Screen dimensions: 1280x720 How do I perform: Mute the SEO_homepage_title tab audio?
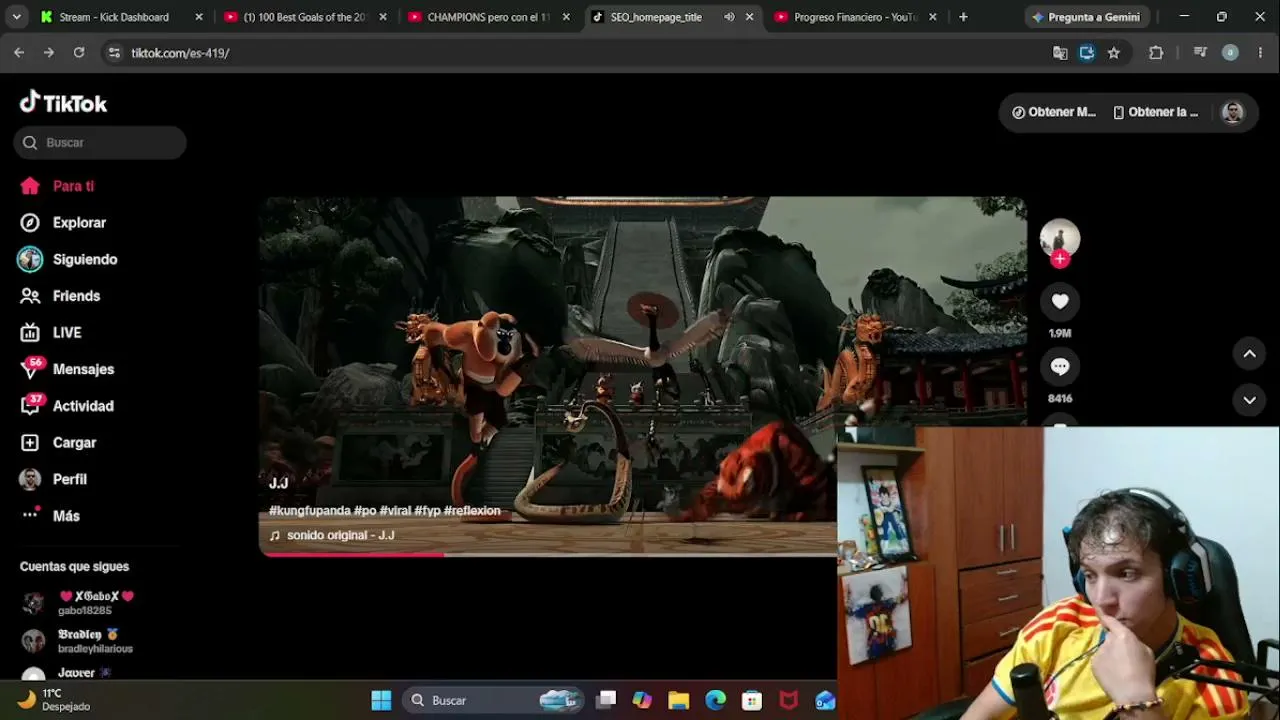point(729,17)
